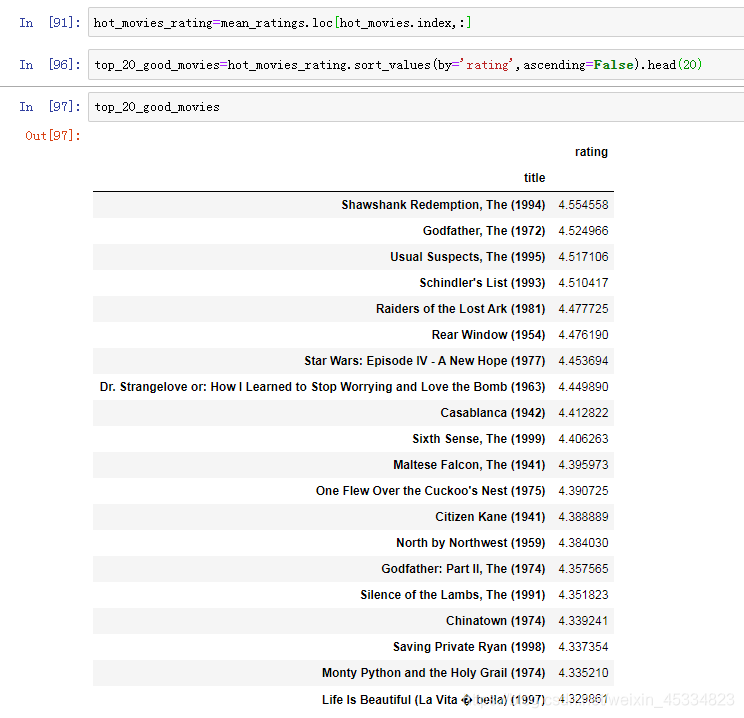744x718 pixels.
Task: Click rating value 4.395973
Action: [x=583, y=465]
